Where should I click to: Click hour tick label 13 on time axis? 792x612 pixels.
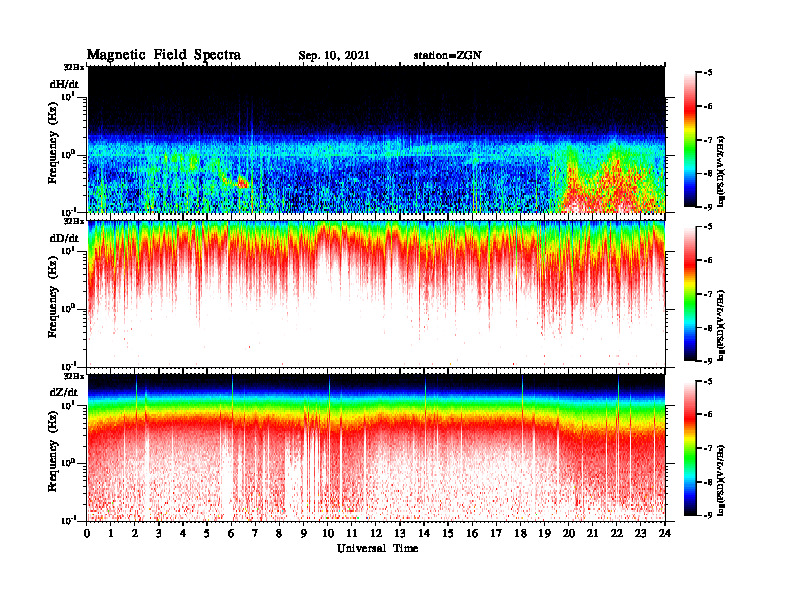coord(400,534)
